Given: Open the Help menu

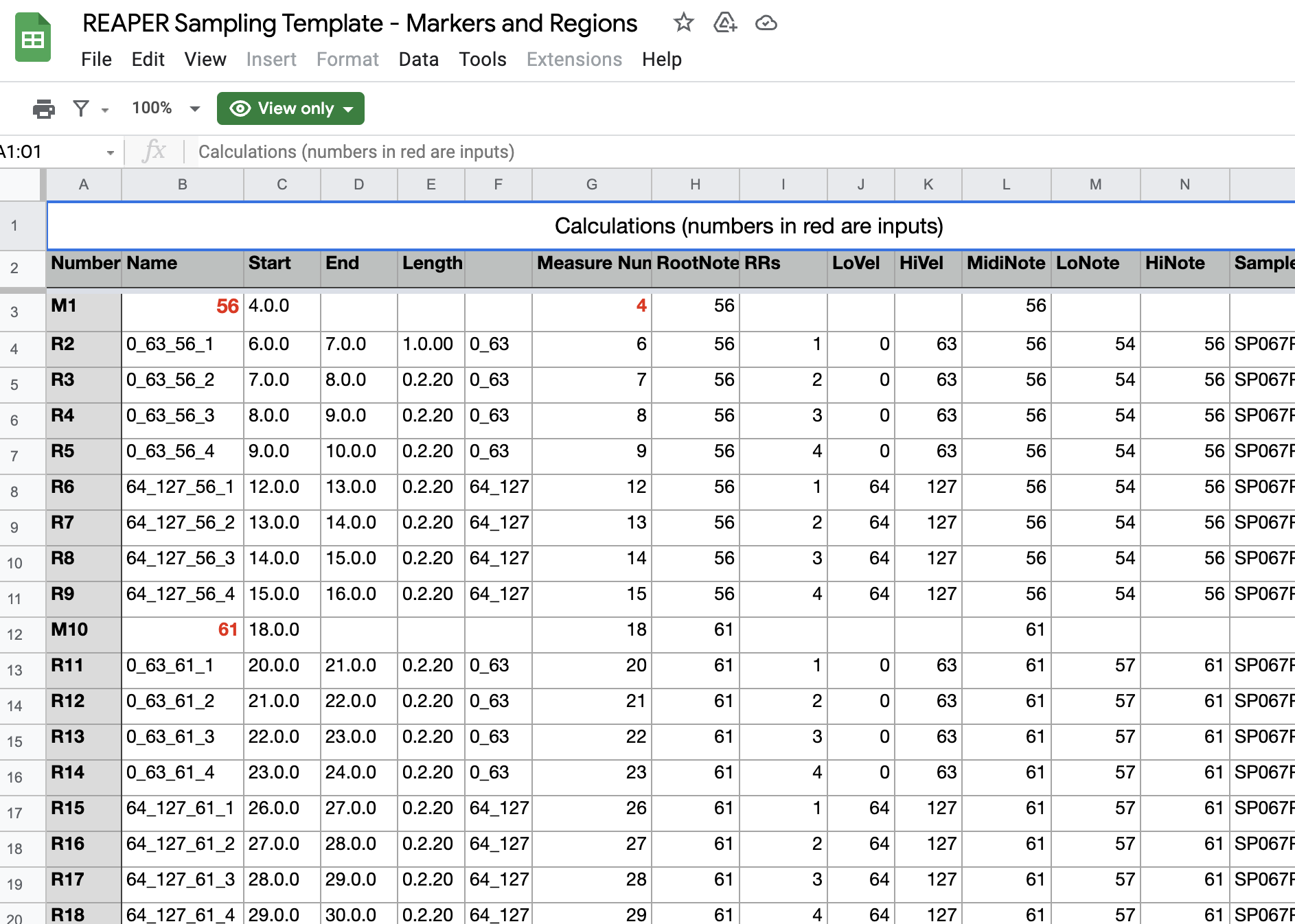Looking at the screenshot, I should [x=662, y=60].
